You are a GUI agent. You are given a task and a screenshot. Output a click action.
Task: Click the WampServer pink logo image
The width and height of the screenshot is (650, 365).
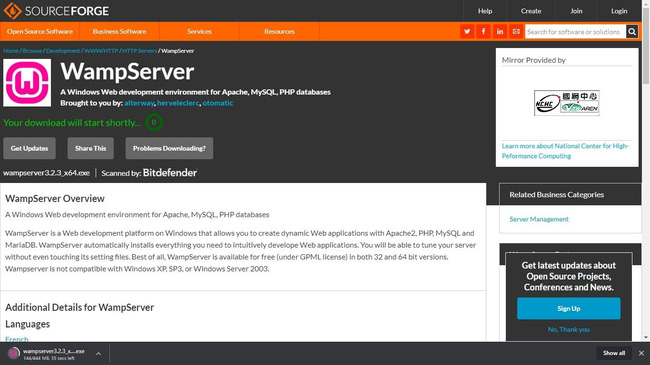click(x=27, y=83)
